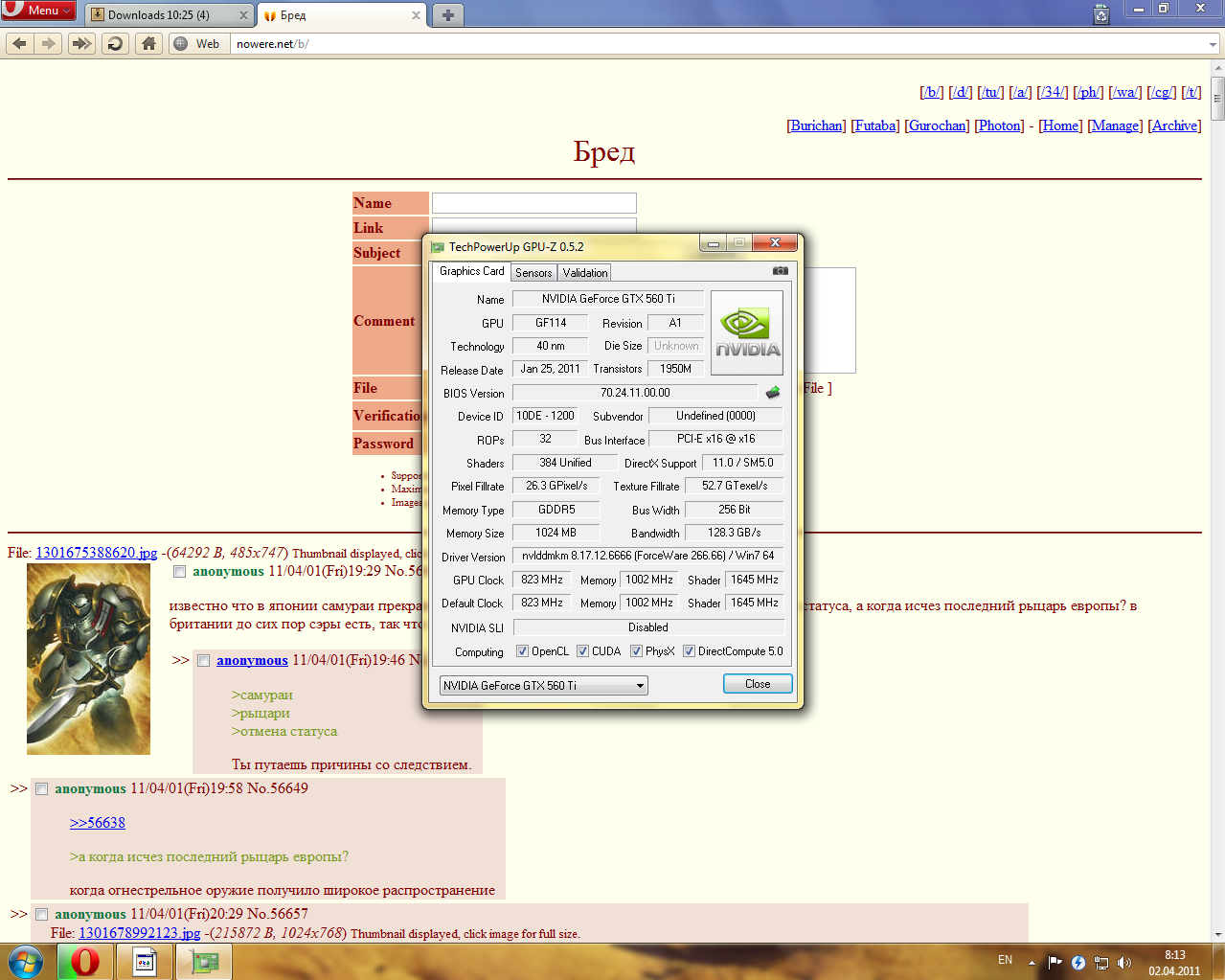Open the Validation tab in GPU-Z
Screen dimensions: 1225x980
(585, 273)
